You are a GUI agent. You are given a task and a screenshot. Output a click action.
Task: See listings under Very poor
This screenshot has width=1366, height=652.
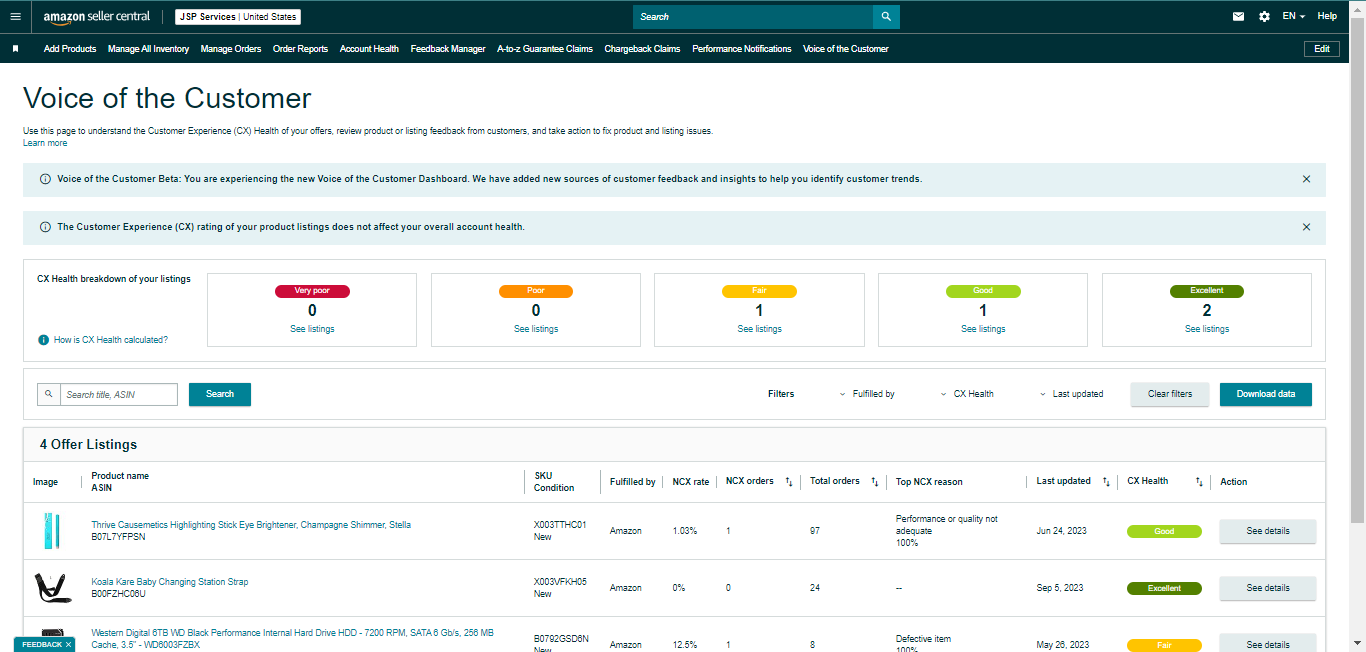click(x=312, y=329)
